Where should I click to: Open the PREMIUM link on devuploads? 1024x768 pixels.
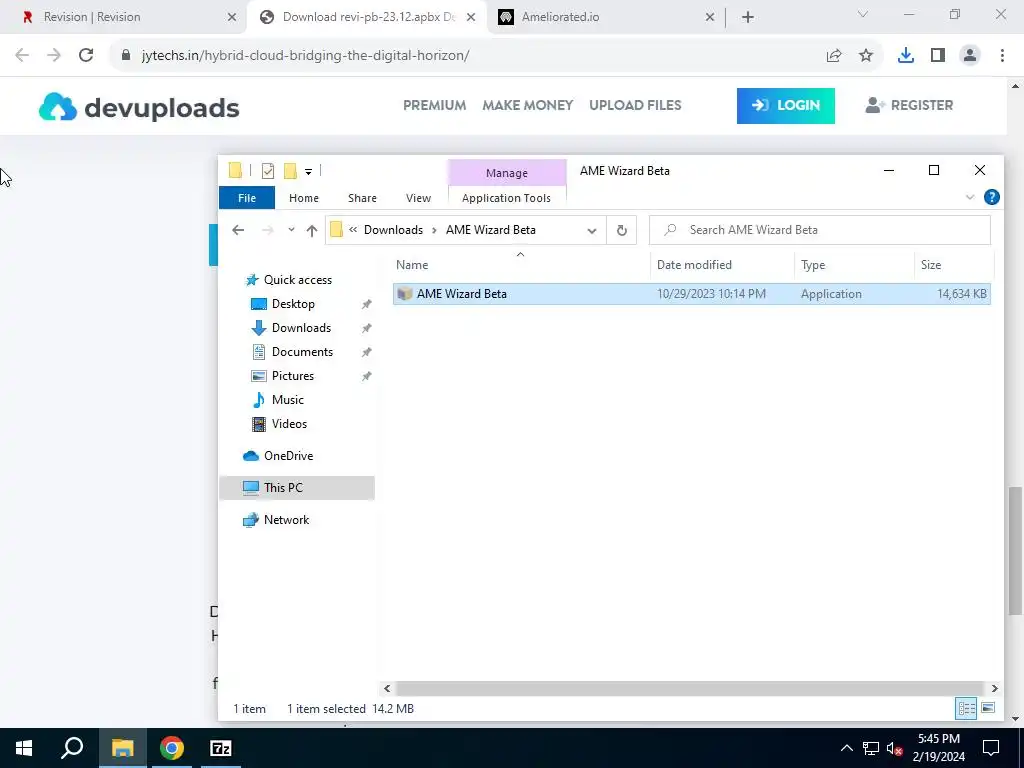click(x=434, y=105)
